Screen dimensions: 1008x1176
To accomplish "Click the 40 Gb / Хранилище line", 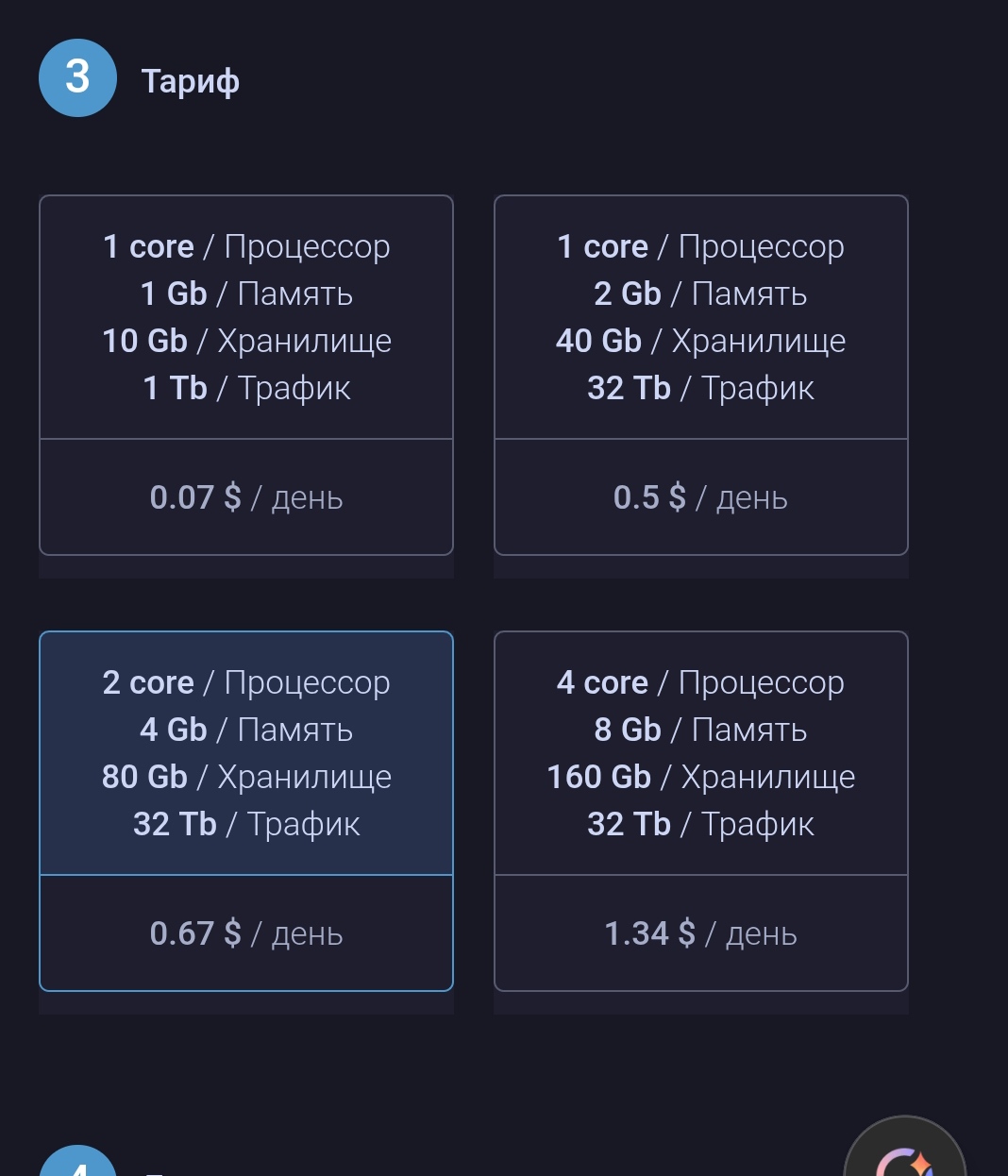I will point(701,341).
